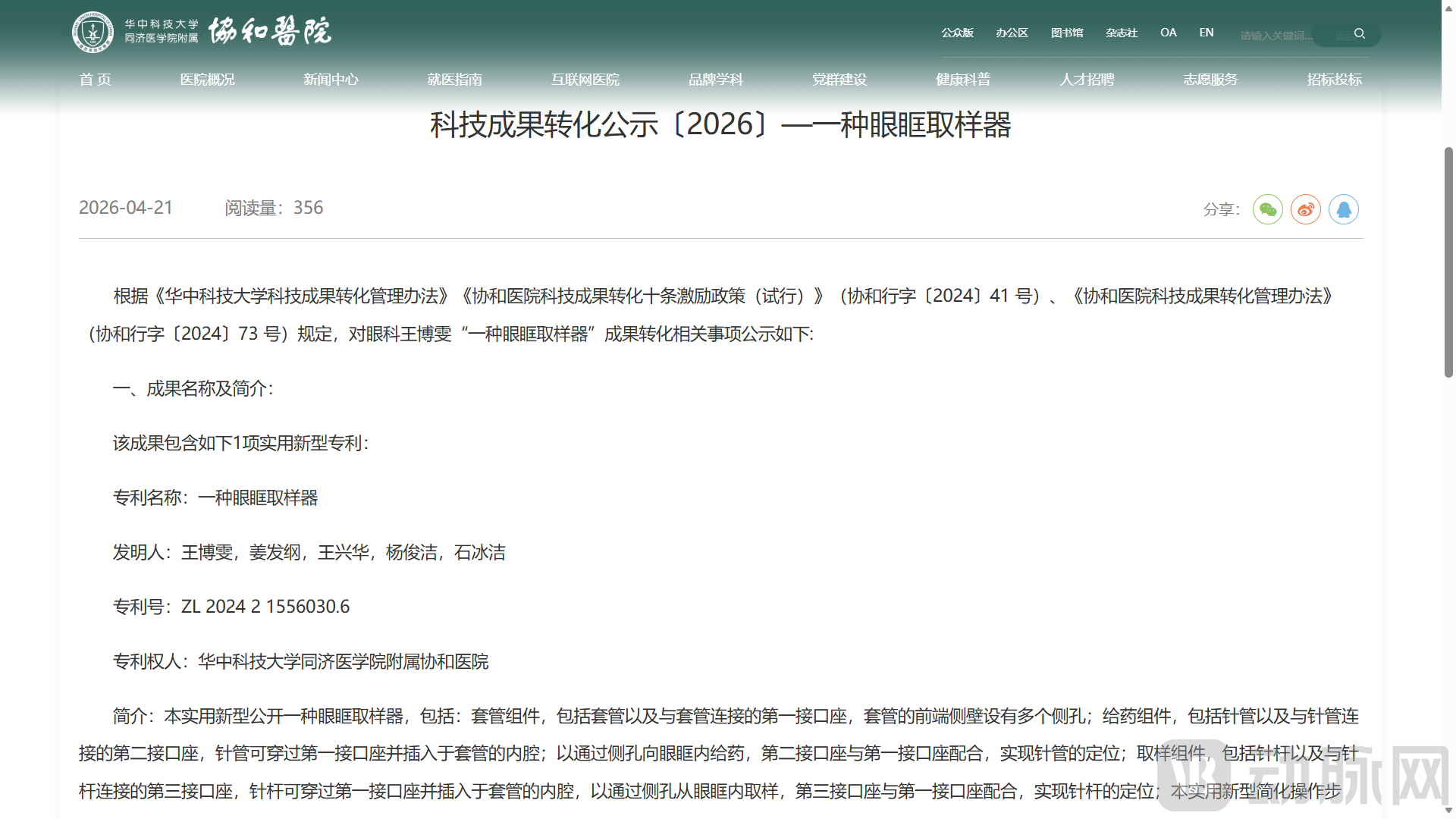Open the 互联网医院 menu item

[585, 80]
